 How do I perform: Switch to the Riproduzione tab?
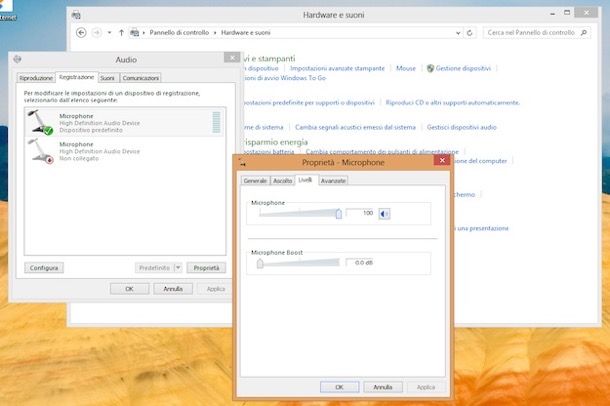coord(36,77)
